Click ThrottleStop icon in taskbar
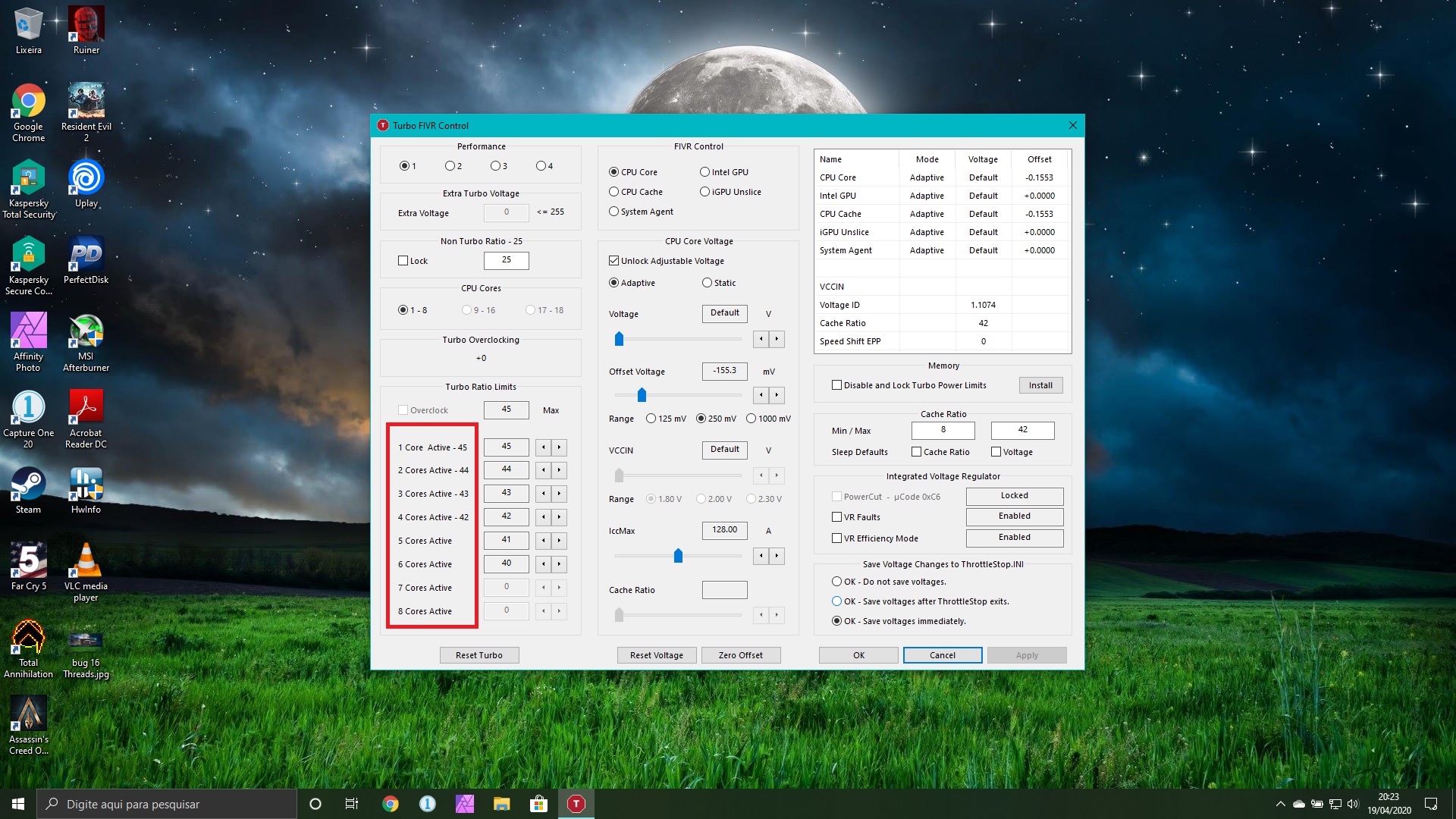This screenshot has height=819, width=1456. [x=576, y=804]
